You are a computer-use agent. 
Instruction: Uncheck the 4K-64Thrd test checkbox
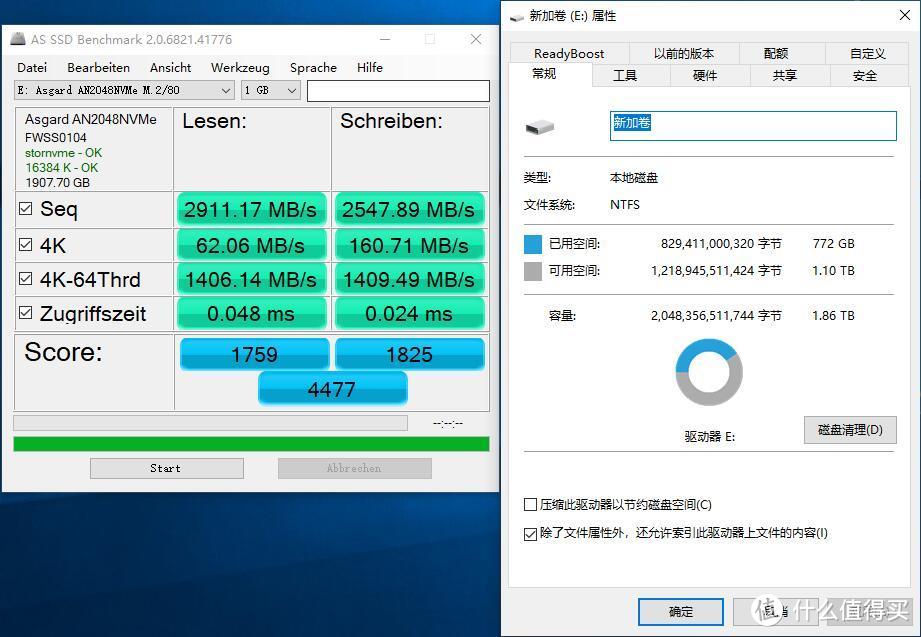pos(25,279)
